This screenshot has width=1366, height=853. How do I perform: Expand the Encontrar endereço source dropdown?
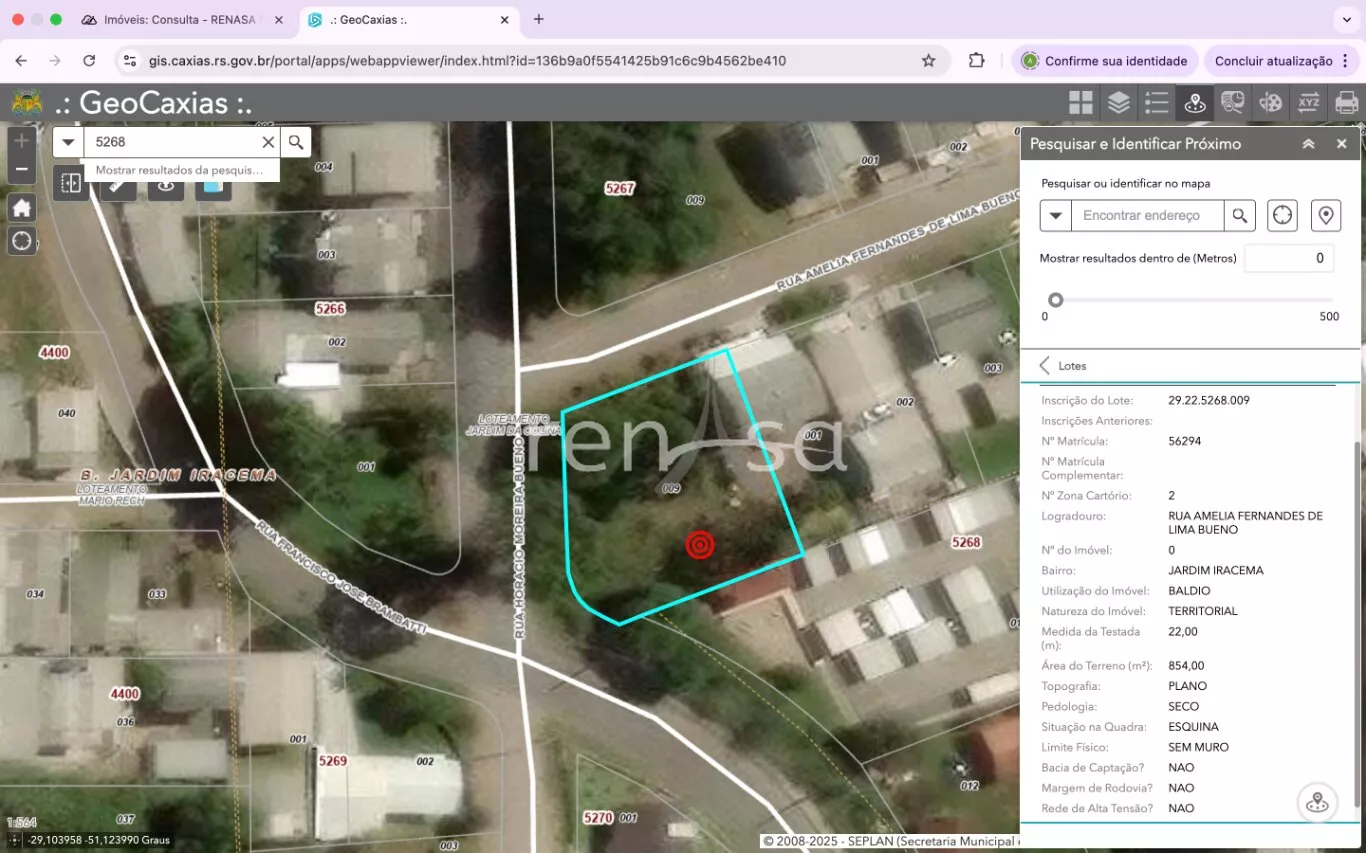point(1055,215)
